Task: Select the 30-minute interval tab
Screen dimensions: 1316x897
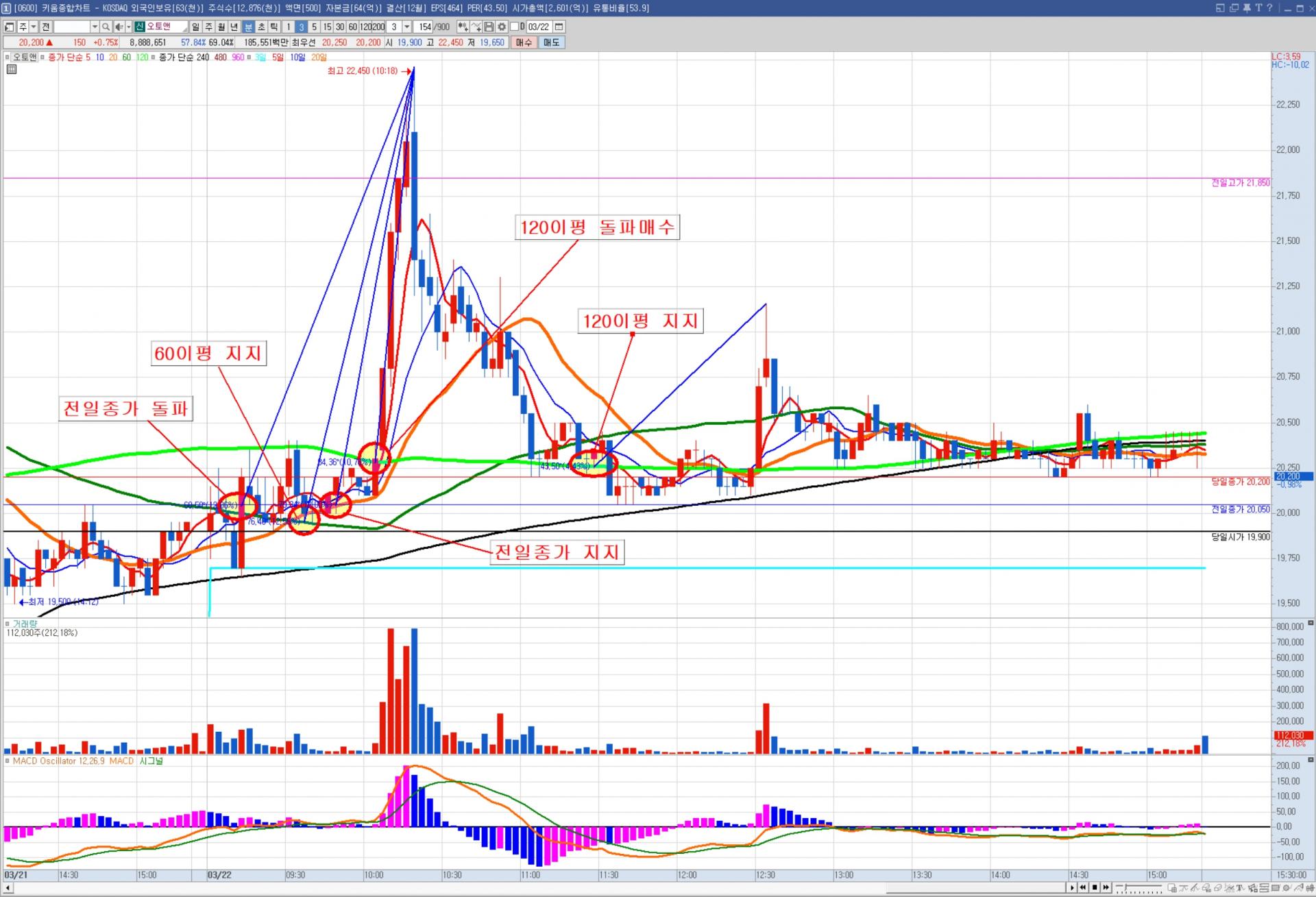Action: coord(339,27)
